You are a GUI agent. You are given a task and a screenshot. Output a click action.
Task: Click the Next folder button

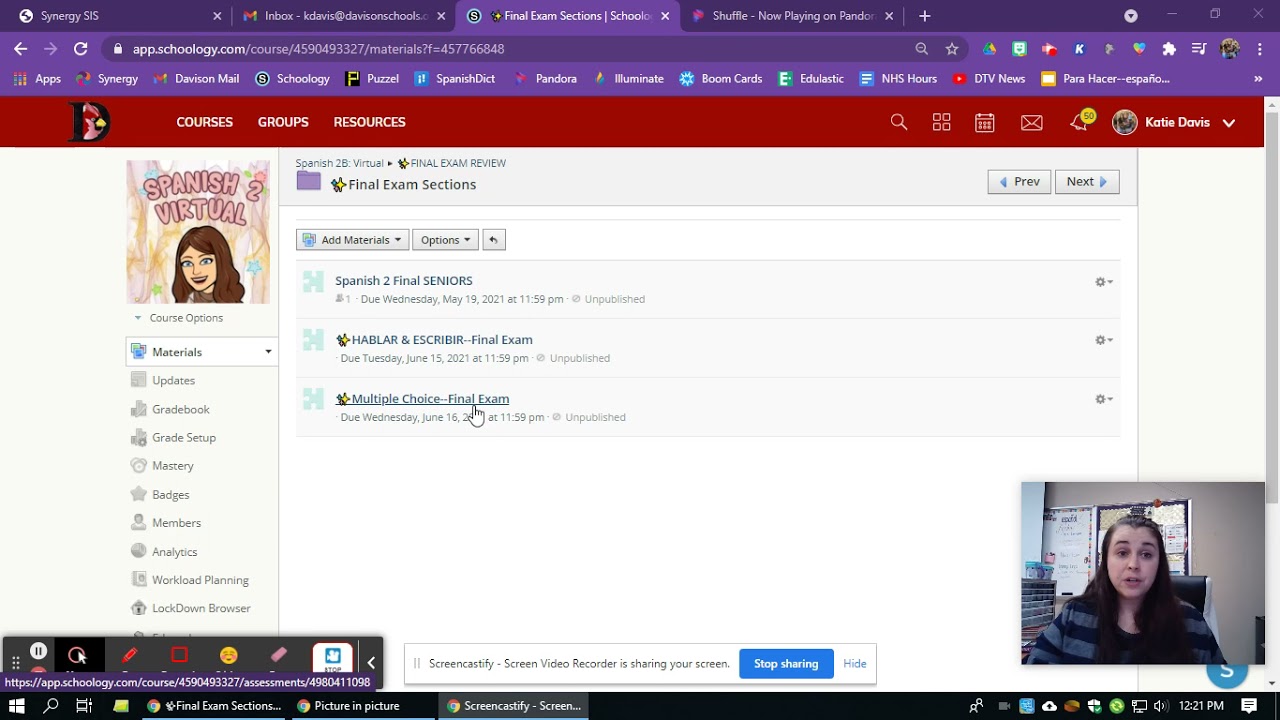(x=1087, y=182)
